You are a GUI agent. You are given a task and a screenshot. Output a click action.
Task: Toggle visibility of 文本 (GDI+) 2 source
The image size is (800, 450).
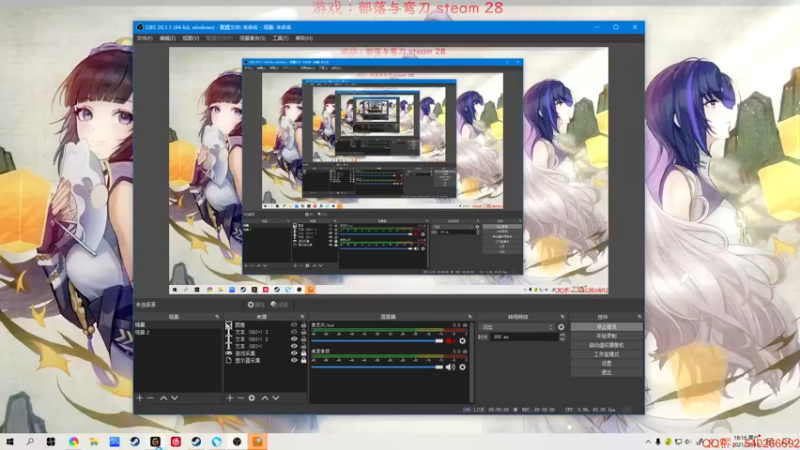(x=294, y=339)
